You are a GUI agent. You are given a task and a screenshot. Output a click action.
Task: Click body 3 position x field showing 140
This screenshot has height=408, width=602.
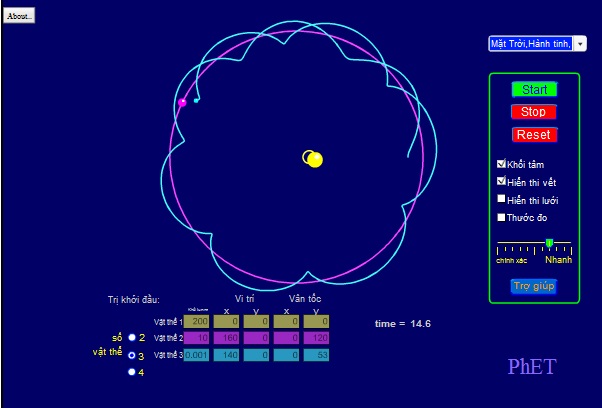tap(226, 355)
